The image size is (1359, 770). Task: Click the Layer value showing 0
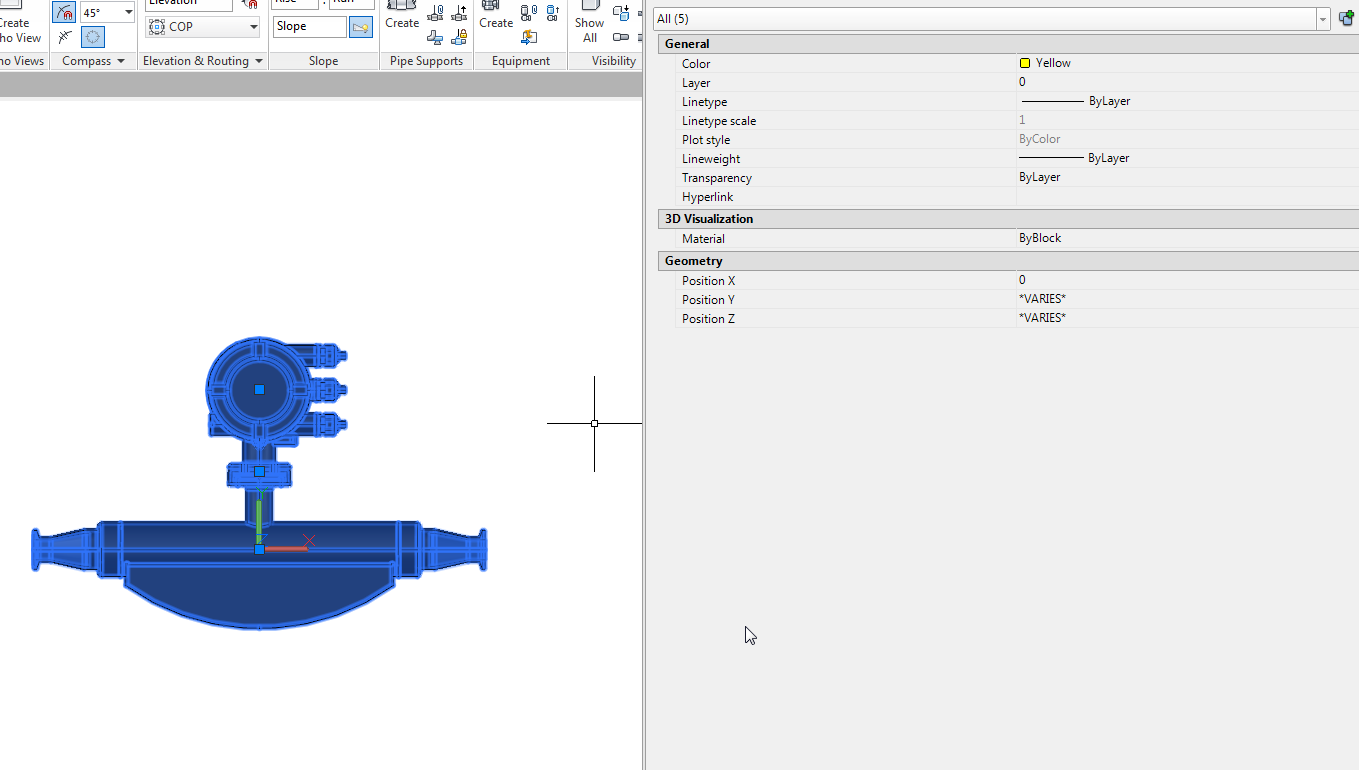point(1022,82)
